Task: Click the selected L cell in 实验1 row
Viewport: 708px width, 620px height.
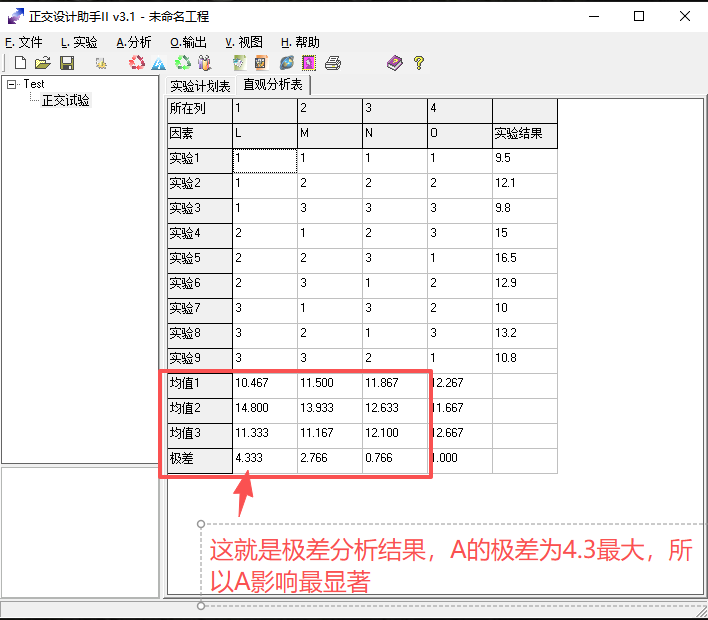Action: [x=265, y=160]
